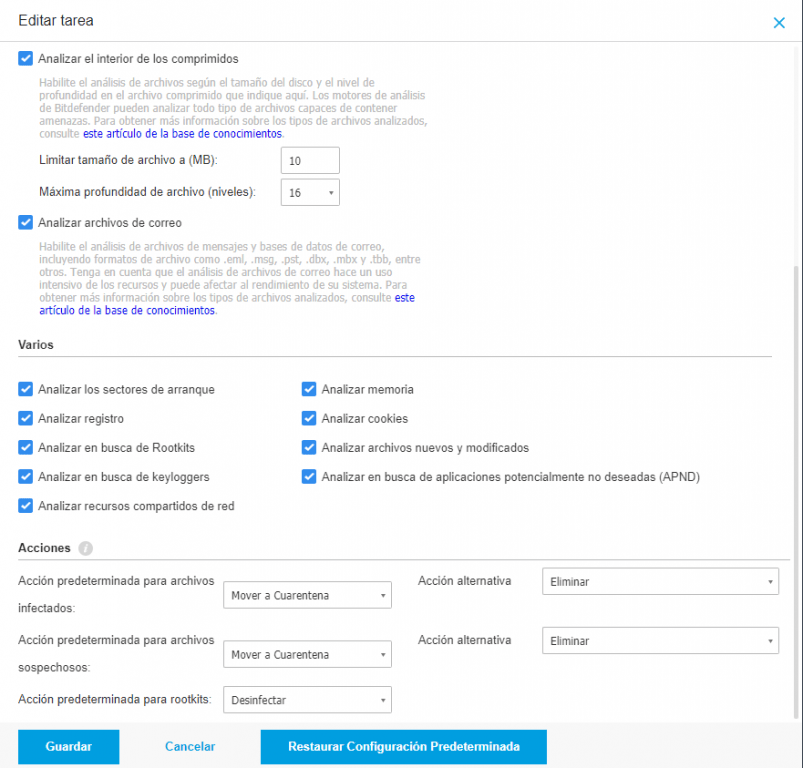Toggle Analizar en busca de Rootkits
The width and height of the screenshot is (803, 768).
click(26, 447)
